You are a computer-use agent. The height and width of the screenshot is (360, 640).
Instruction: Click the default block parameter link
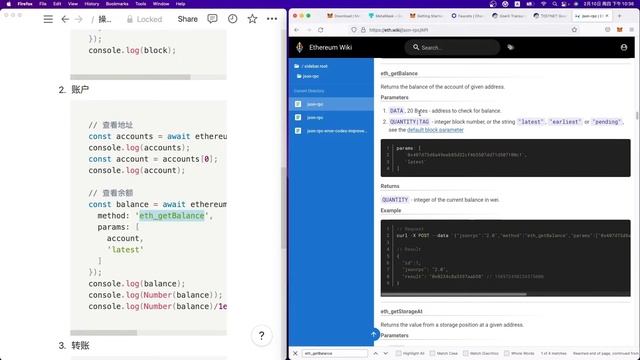pos(435,130)
